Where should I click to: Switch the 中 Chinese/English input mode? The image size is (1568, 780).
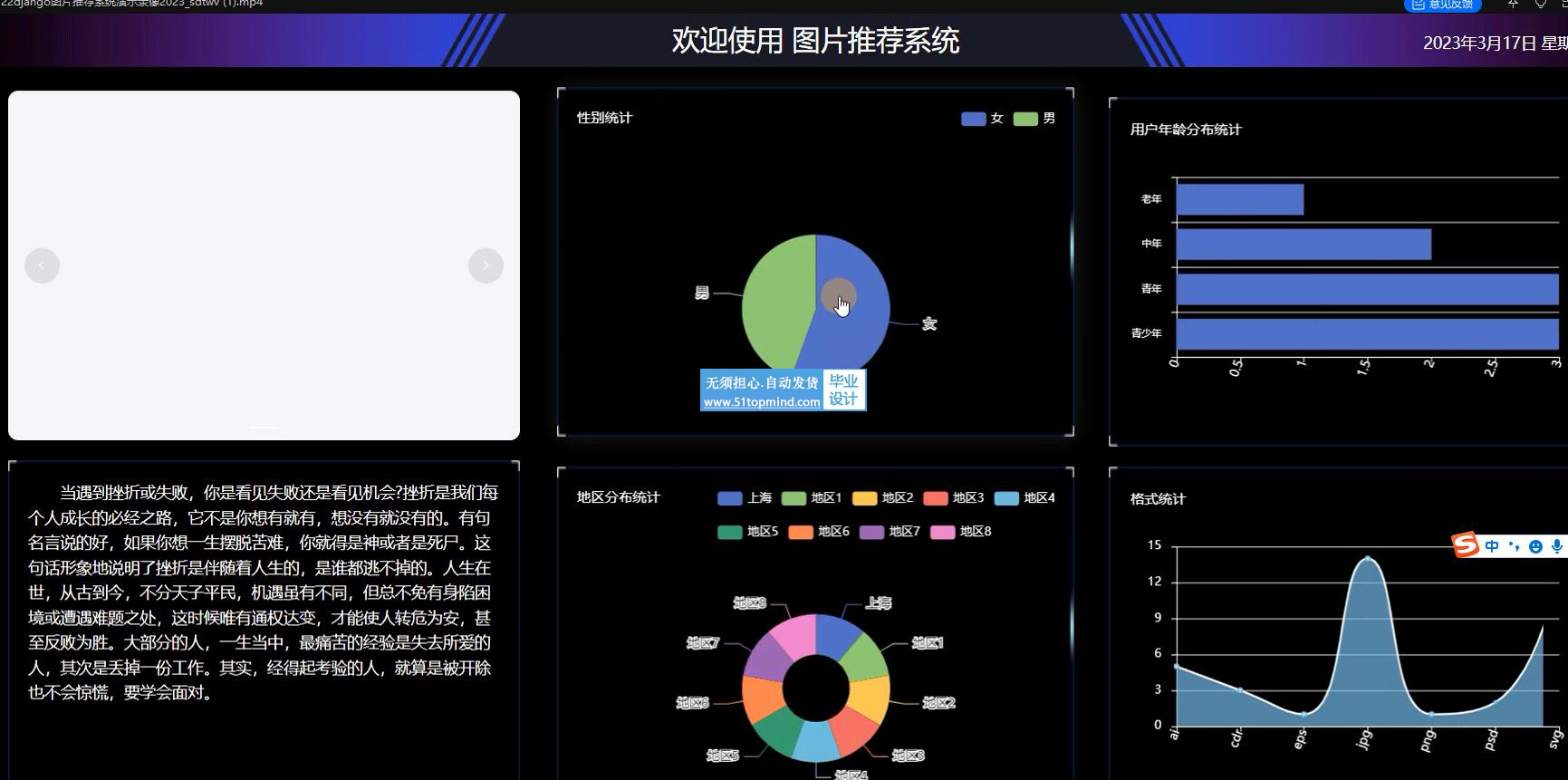pos(1491,546)
